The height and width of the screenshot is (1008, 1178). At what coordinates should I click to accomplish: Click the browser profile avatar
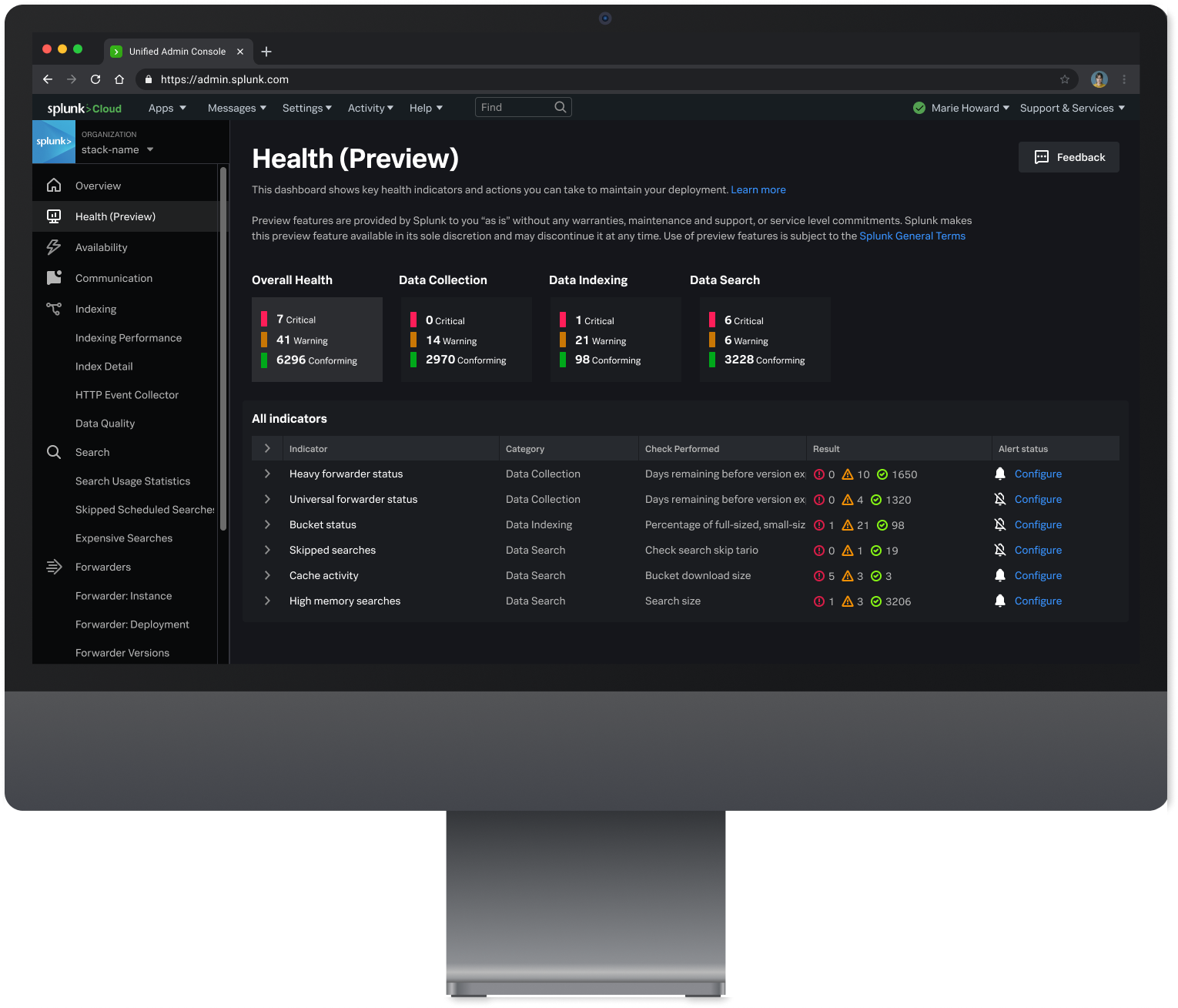[1099, 79]
